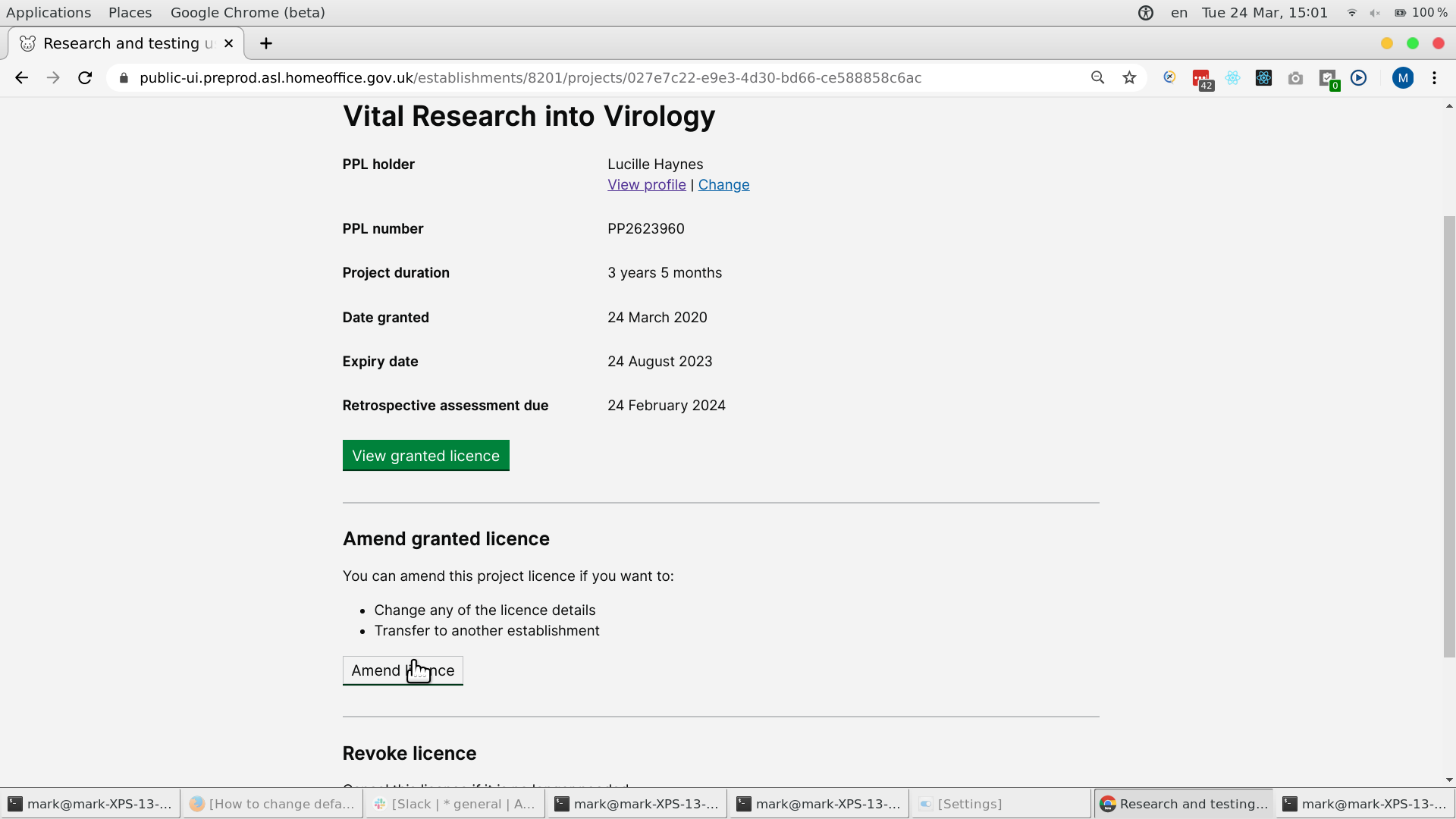Switch to the Settings window in taskbar

1000,804
